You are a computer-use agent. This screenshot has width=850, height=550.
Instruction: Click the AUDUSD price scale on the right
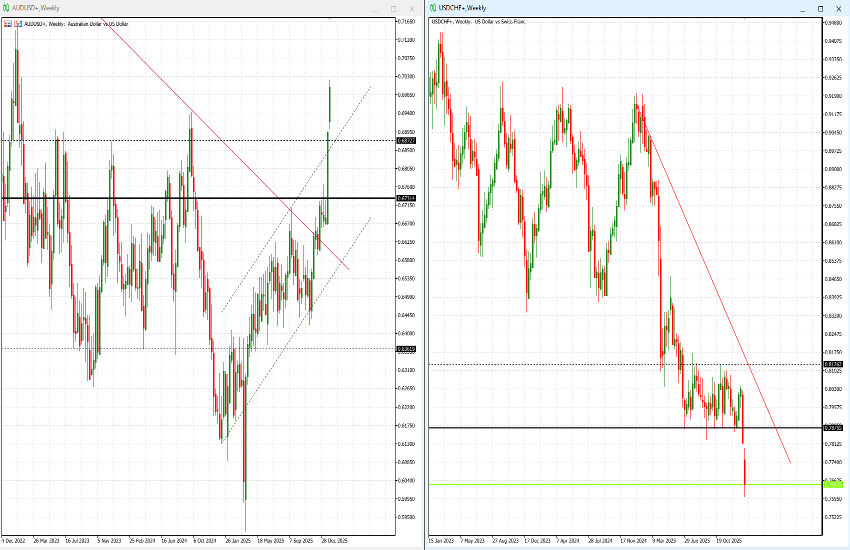coord(406,300)
